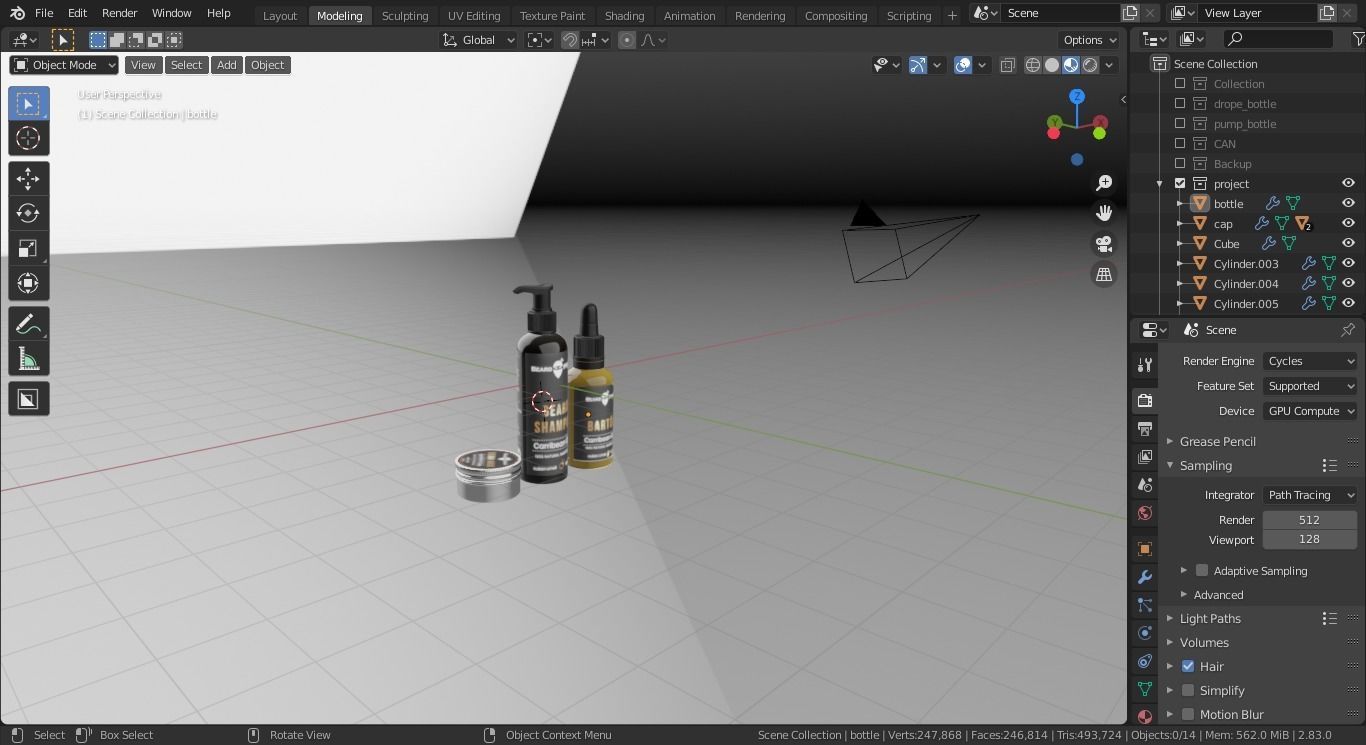Enable the Motion Blur checkbox

click(x=1188, y=714)
